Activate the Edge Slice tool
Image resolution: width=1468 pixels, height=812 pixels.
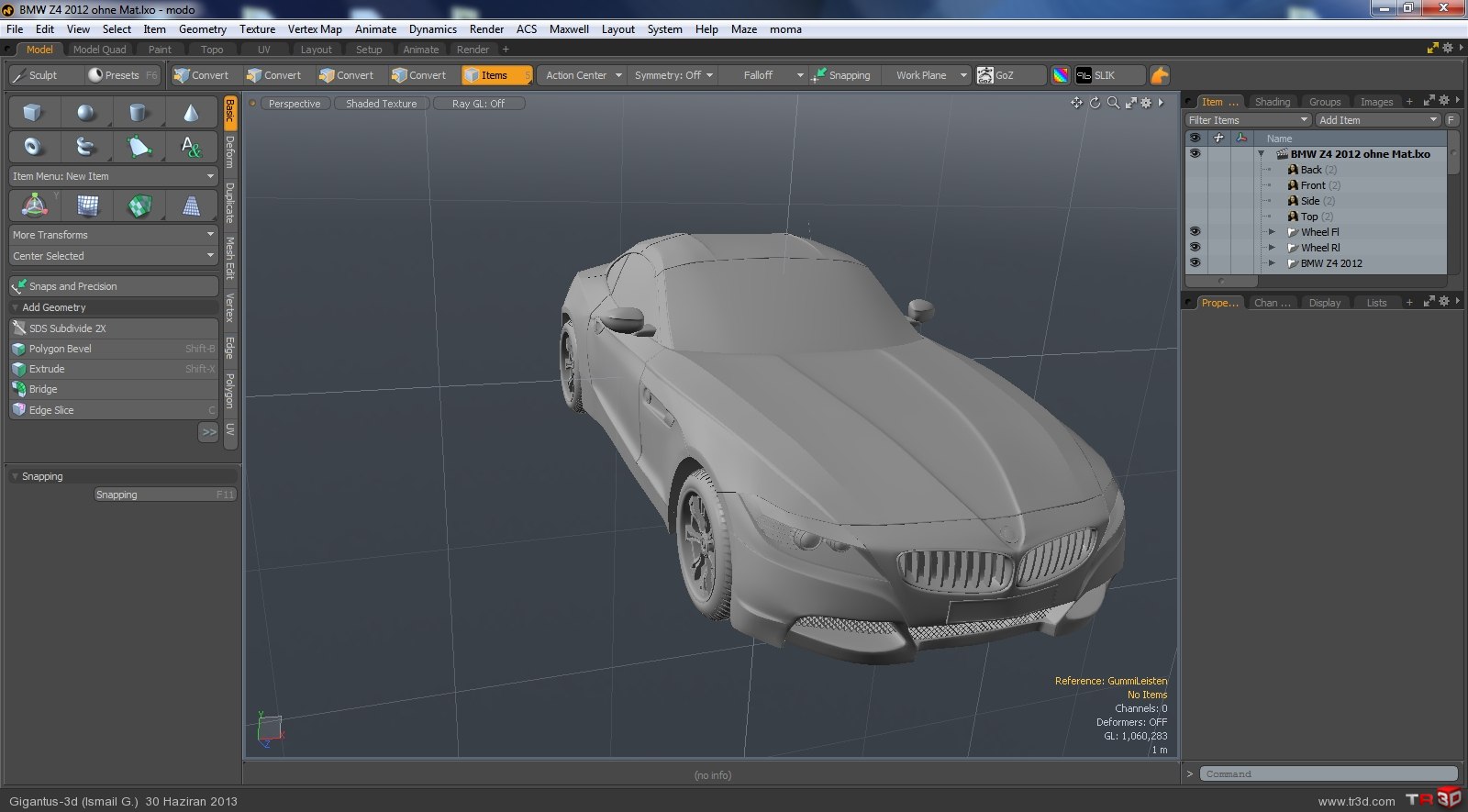pyautogui.click(x=114, y=410)
